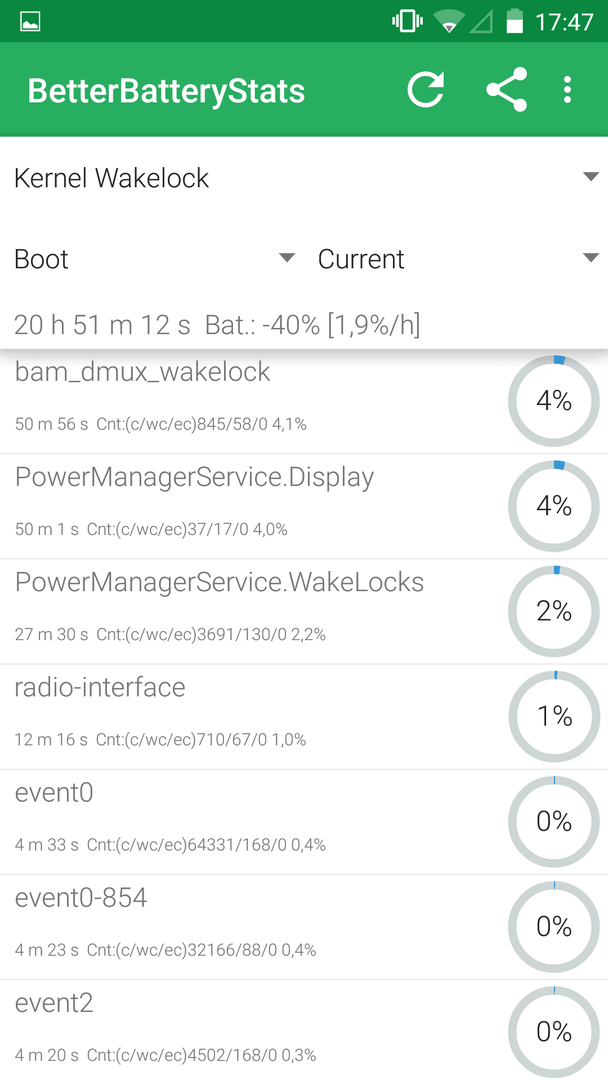This screenshot has width=608, height=1080.
Task: Open the event0 wakelock row
Action: coord(304,822)
